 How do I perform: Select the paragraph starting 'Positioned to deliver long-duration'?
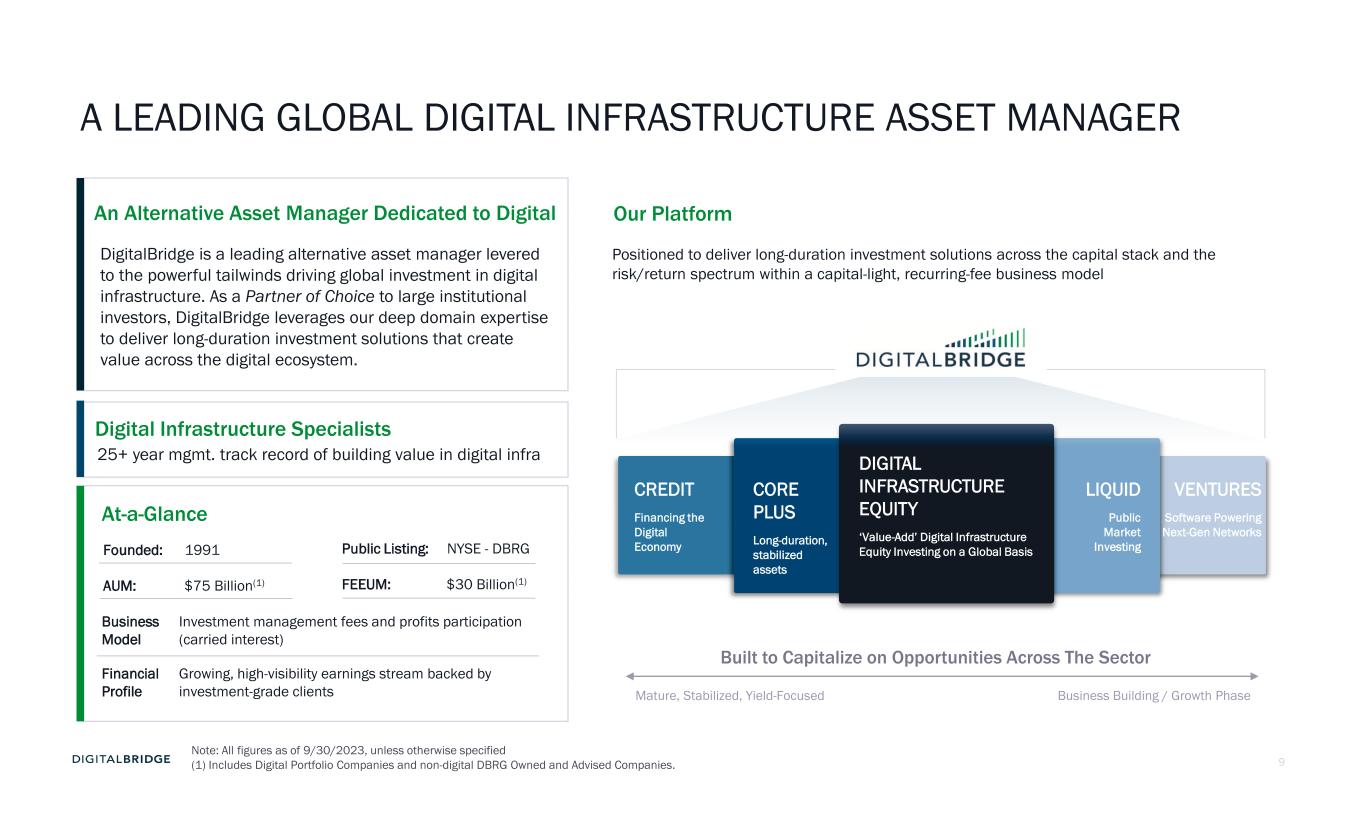click(x=913, y=264)
